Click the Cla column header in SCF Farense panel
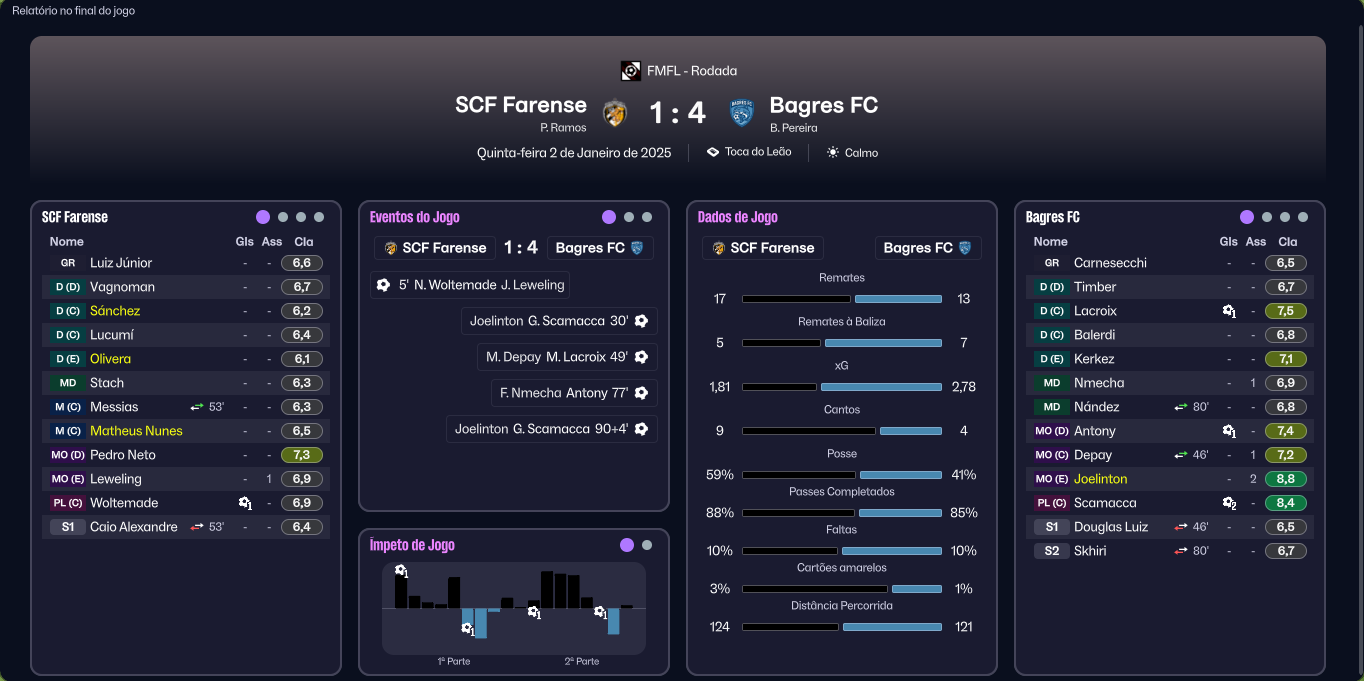Screen dimensions: 1364x681 click(304, 242)
